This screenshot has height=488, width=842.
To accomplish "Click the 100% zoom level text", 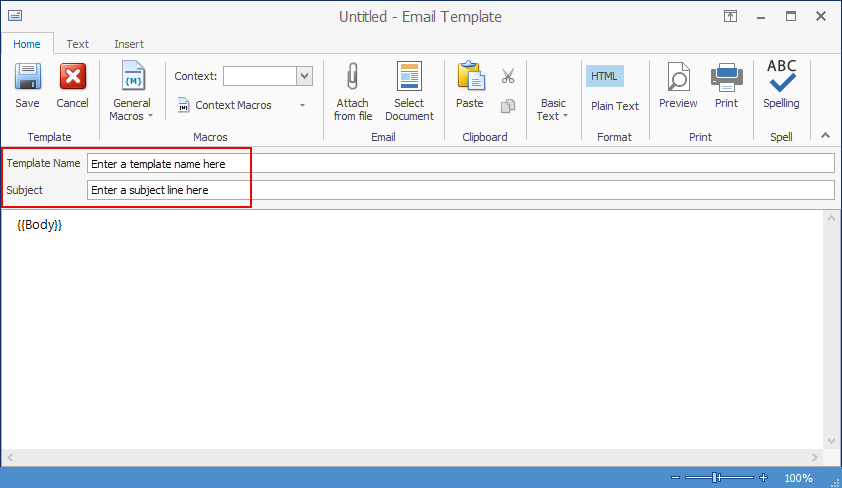I will [799, 478].
